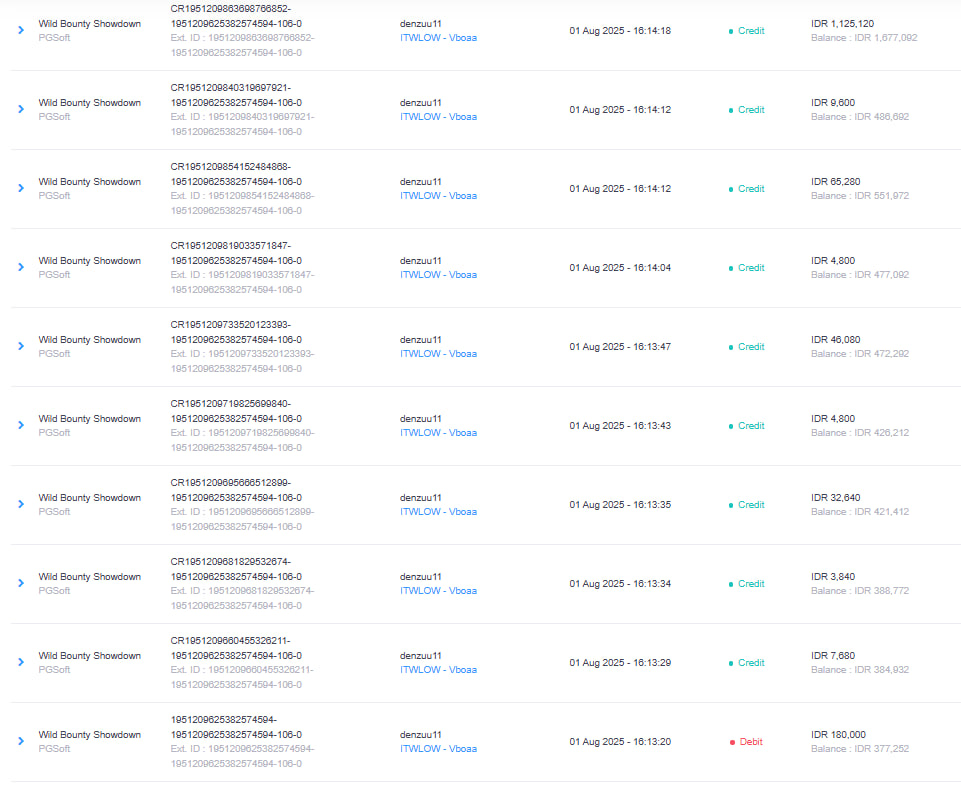This screenshot has height=788, width=961.
Task: Click transaction ID CR1951209681829532674
Action: pos(230,562)
